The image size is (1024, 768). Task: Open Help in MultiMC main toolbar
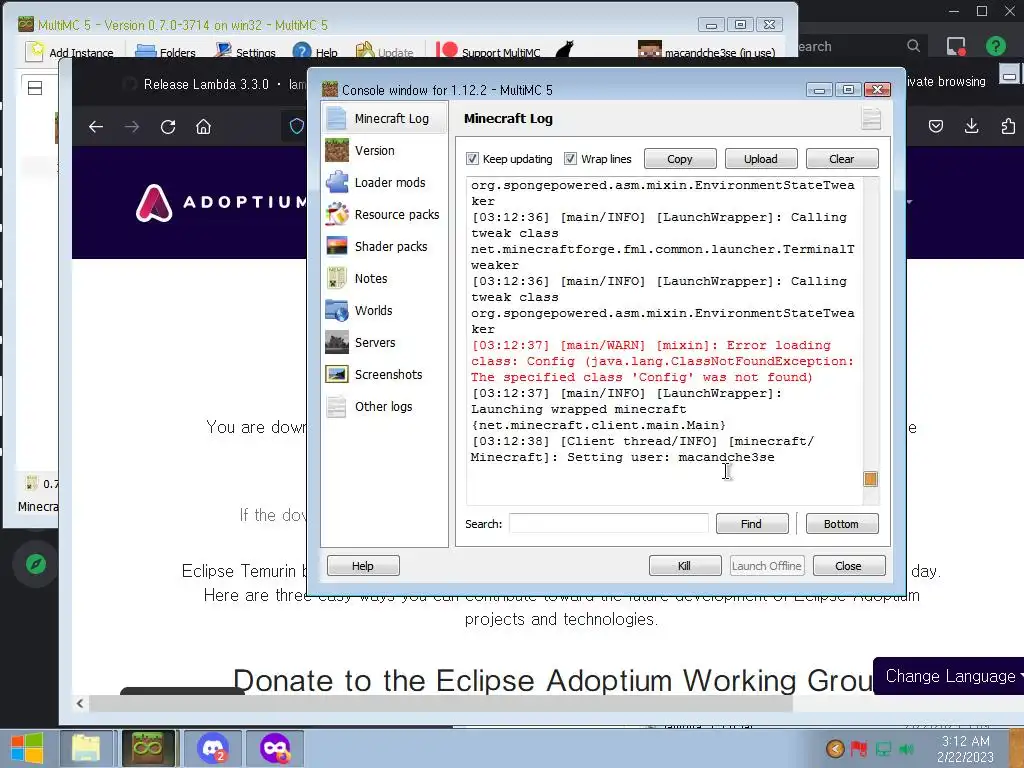(315, 52)
